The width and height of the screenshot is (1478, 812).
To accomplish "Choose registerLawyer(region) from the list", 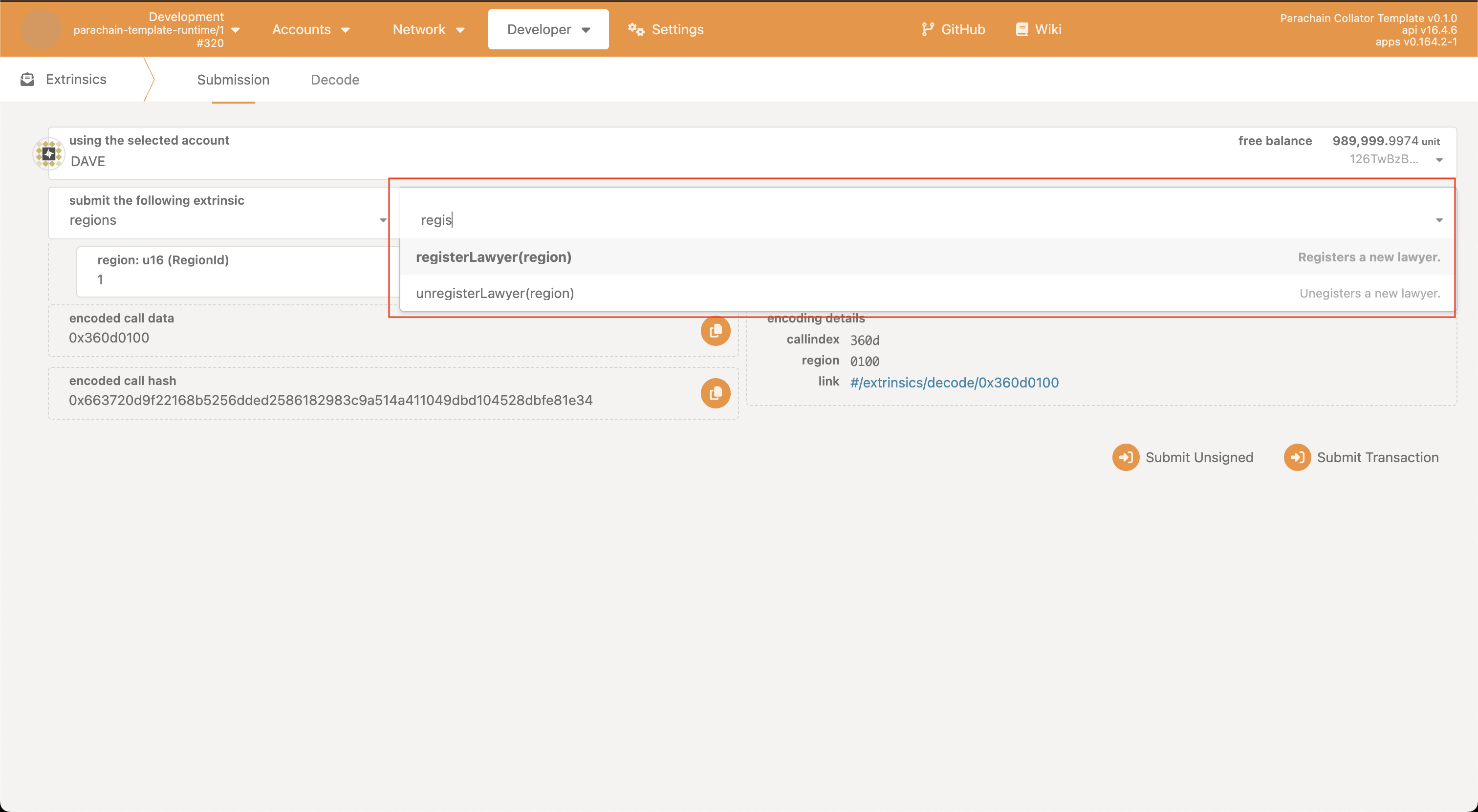I will [494, 257].
